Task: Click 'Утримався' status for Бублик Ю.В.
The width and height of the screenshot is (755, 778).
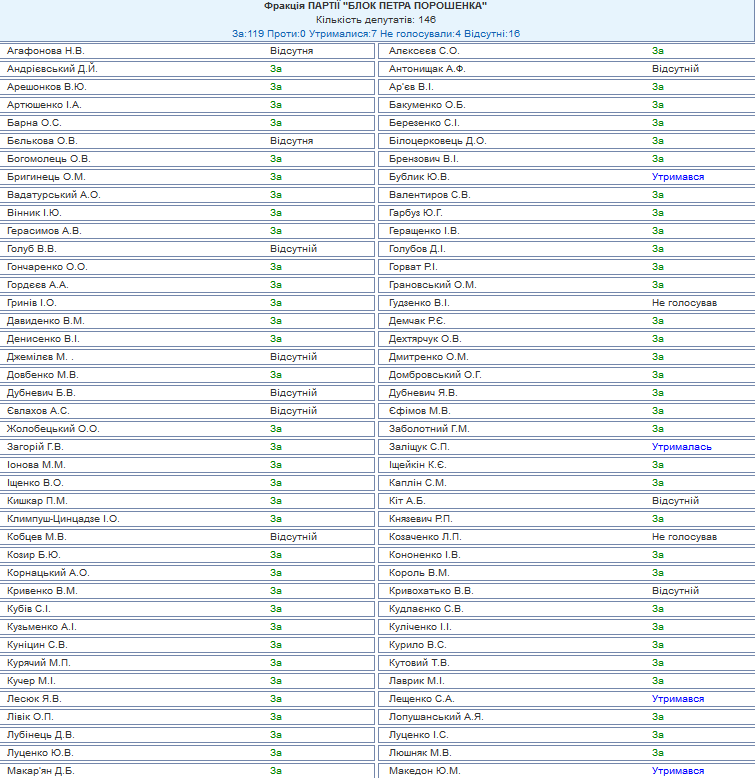Action: [678, 177]
